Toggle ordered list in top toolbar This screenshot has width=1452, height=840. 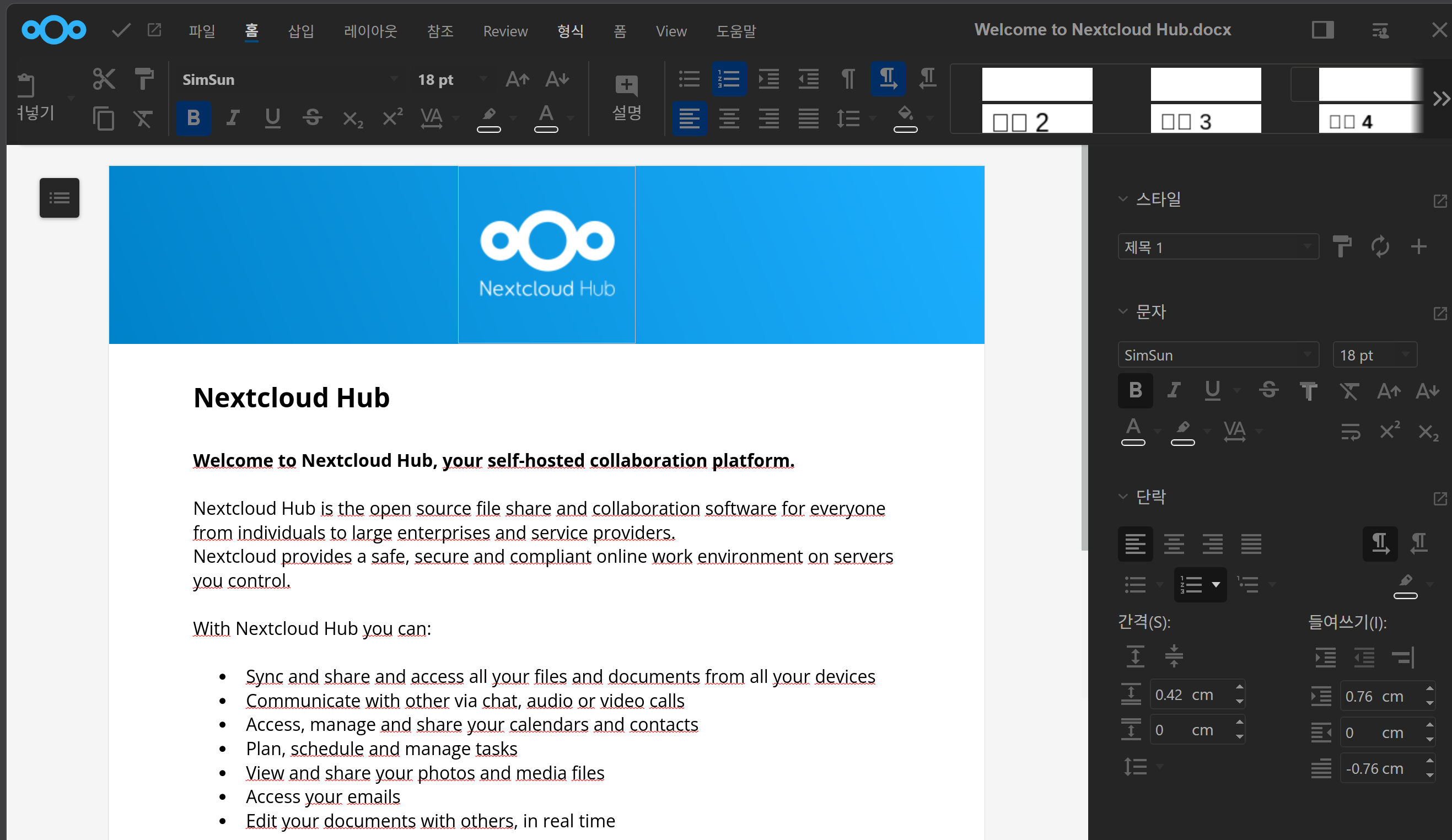(x=729, y=79)
